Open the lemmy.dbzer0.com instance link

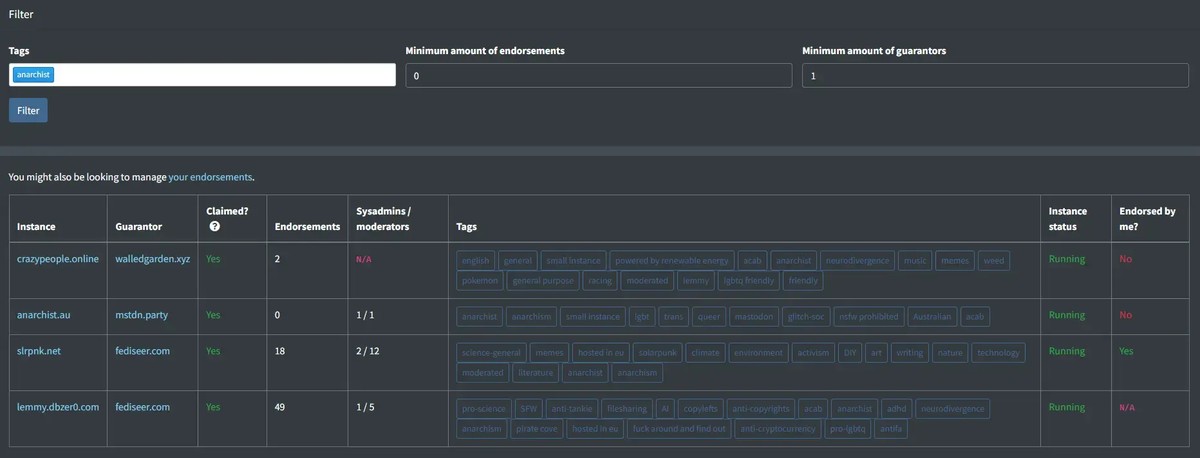58,407
